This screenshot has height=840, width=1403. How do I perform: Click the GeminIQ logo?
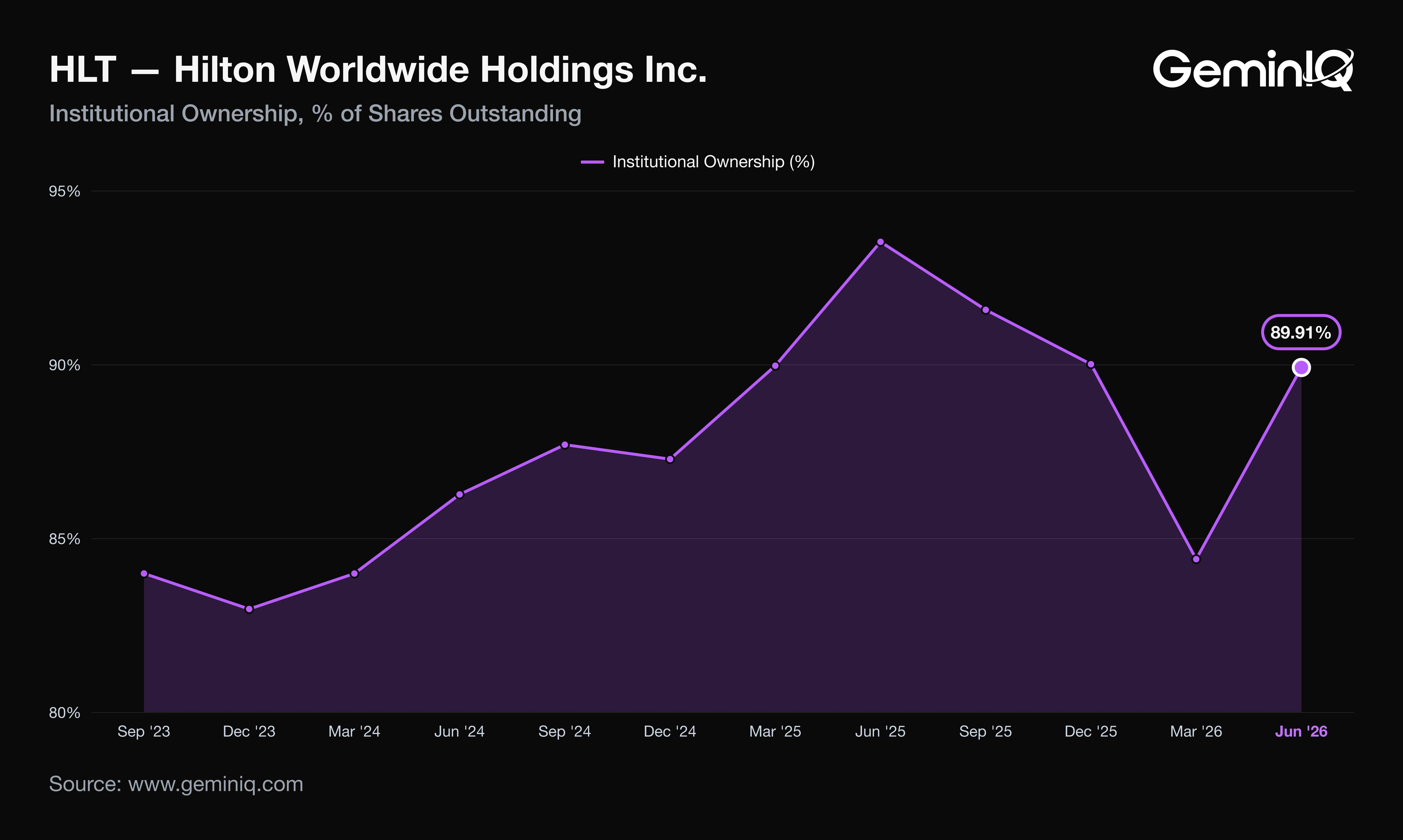coord(1253,70)
